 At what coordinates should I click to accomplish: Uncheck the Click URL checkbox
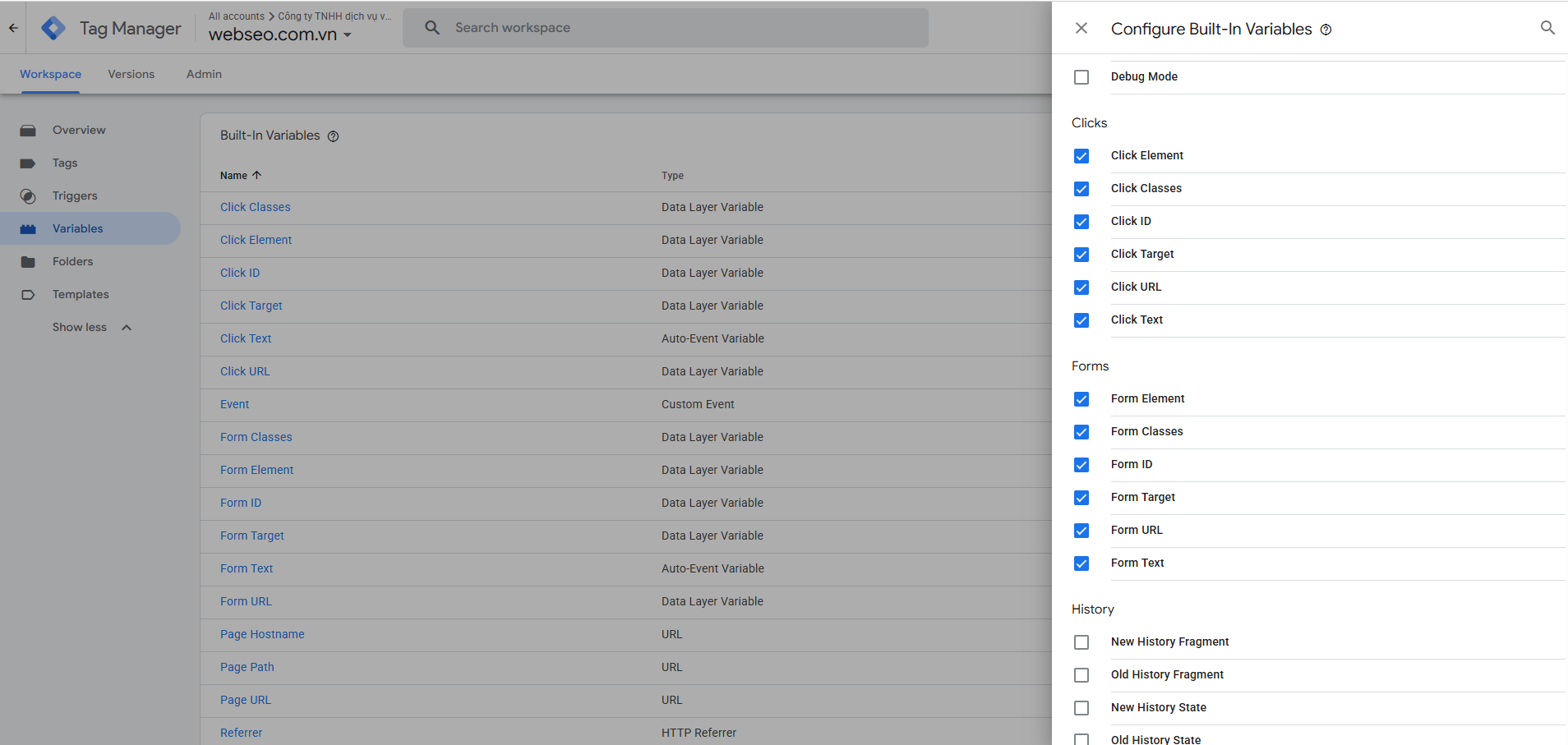tap(1081, 287)
